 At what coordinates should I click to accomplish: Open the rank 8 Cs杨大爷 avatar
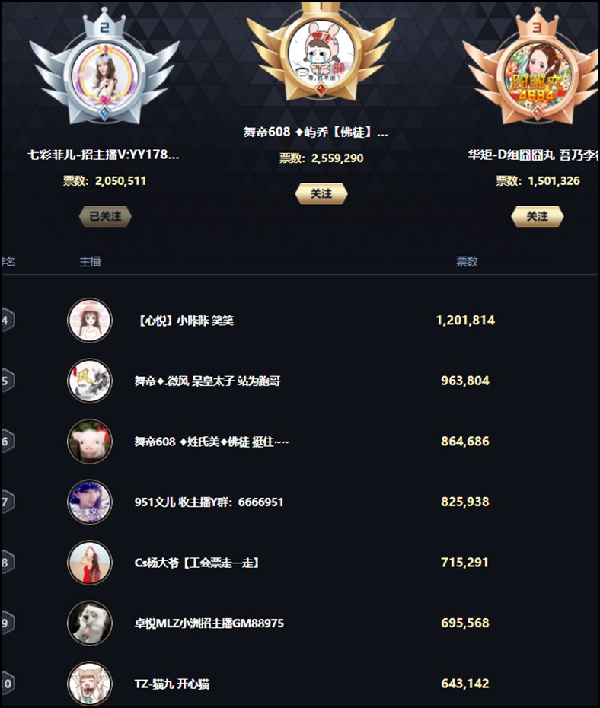pyautogui.click(x=89, y=563)
